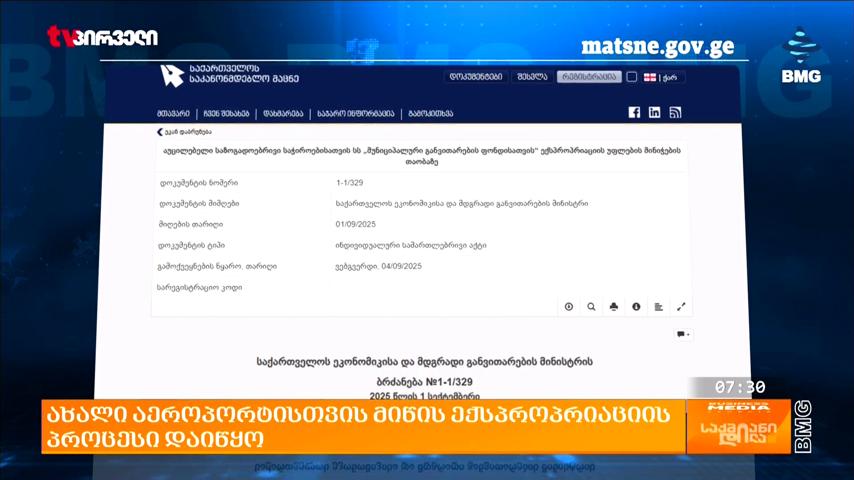Viewport: 854px width, 480px height.
Task: Click the დოკუმენტები header button
Action: click(475, 77)
